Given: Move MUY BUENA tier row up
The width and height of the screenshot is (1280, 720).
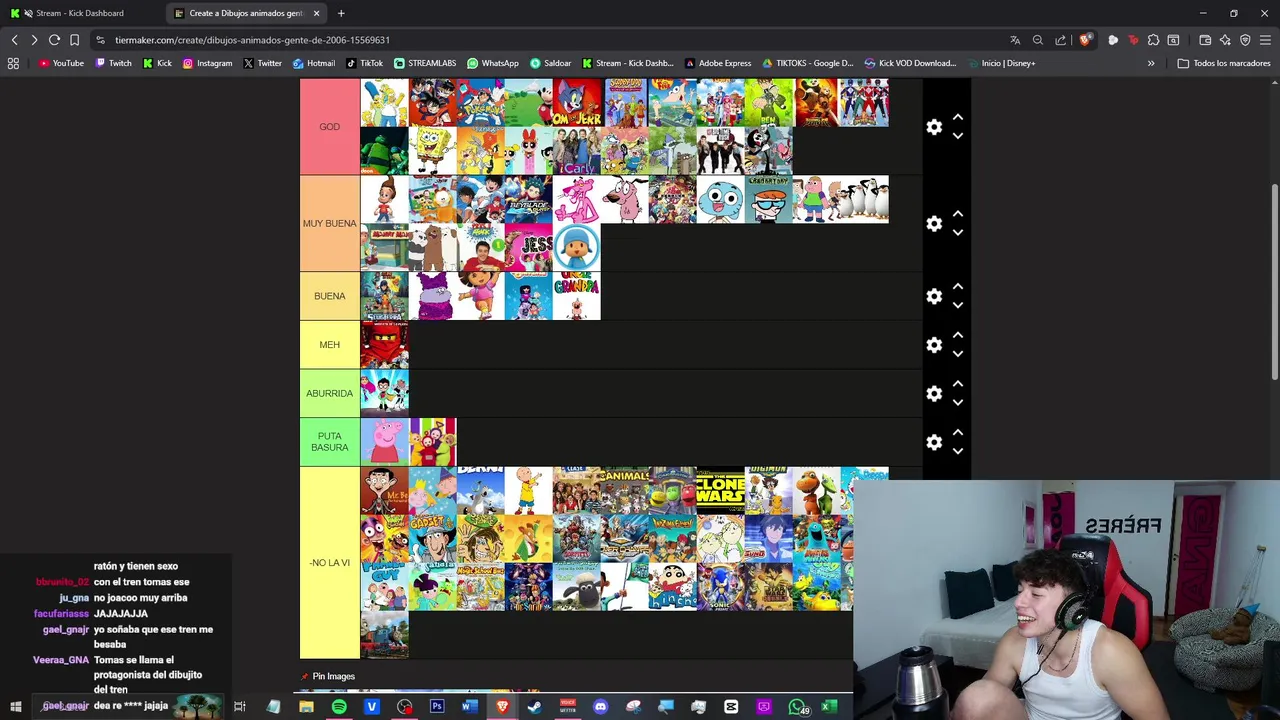Looking at the screenshot, I should [958, 214].
